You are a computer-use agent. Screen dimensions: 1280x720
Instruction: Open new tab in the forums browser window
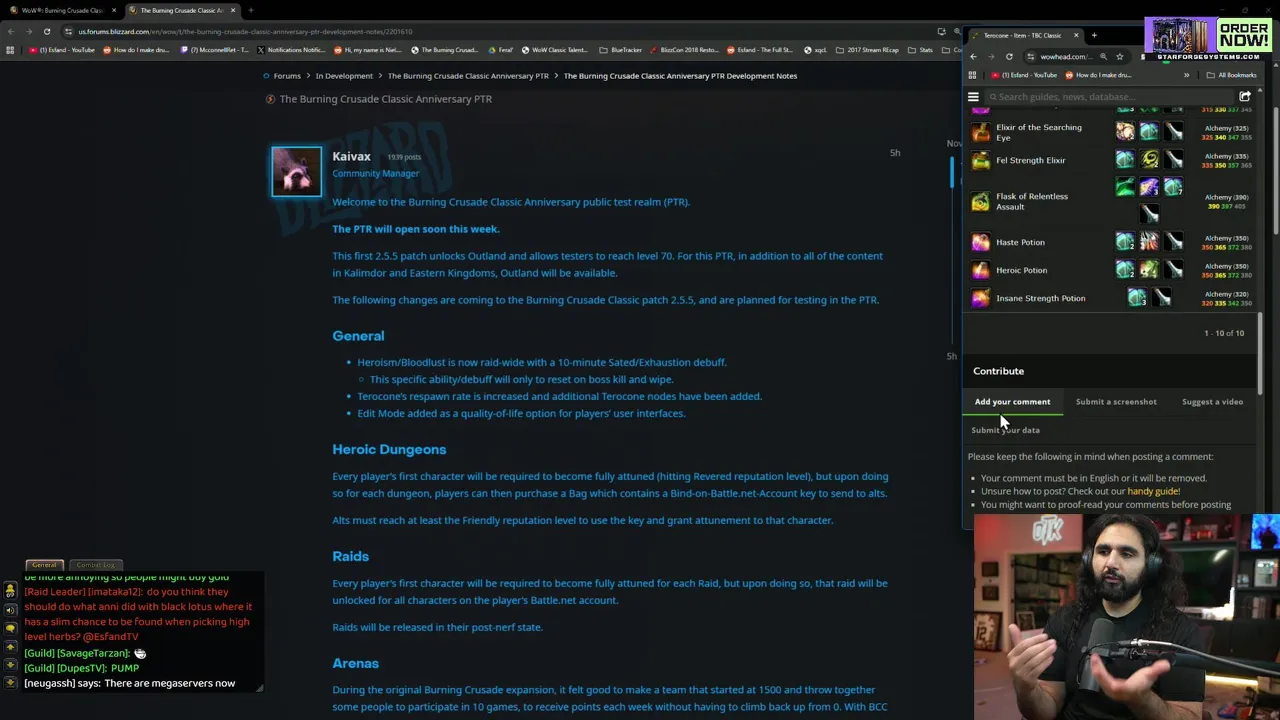coord(250,10)
